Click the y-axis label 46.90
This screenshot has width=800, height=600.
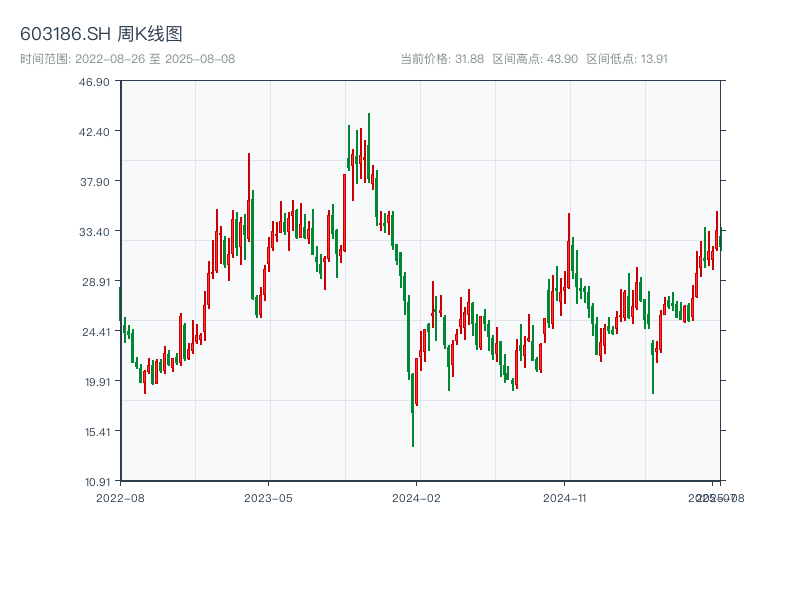[x=94, y=82]
